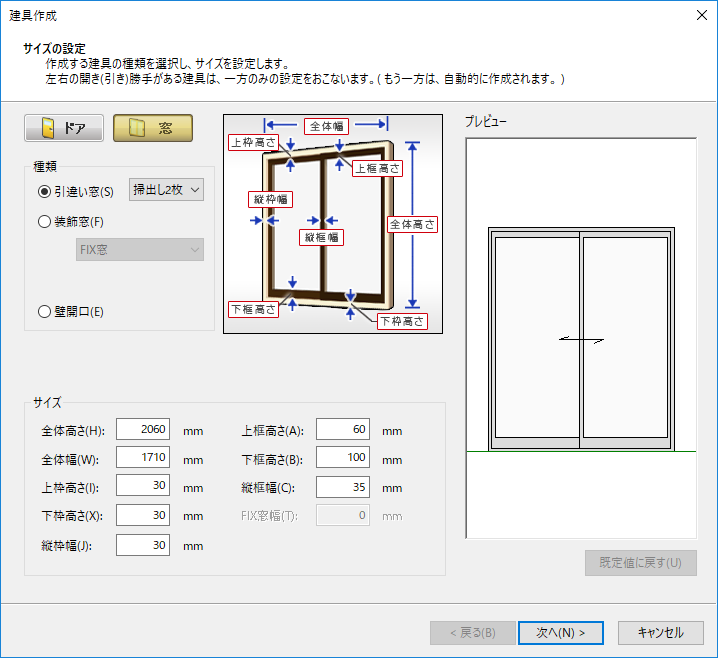
Task: Click the 全体高さ(H) input field
Action: click(x=142, y=429)
